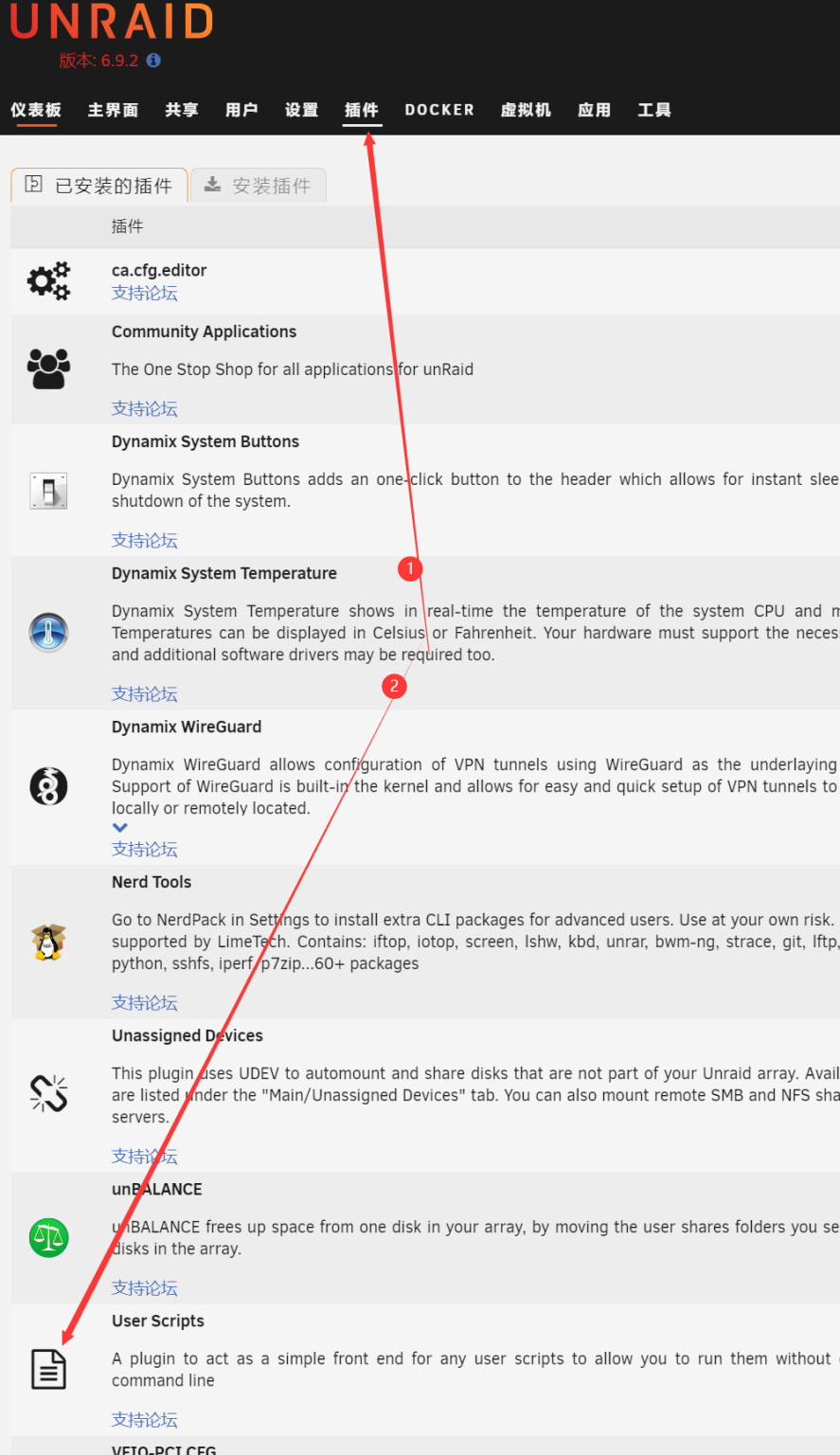Click the version info icon beside 6.9.2
Viewport: 840px width, 1455px height.
[x=153, y=61]
